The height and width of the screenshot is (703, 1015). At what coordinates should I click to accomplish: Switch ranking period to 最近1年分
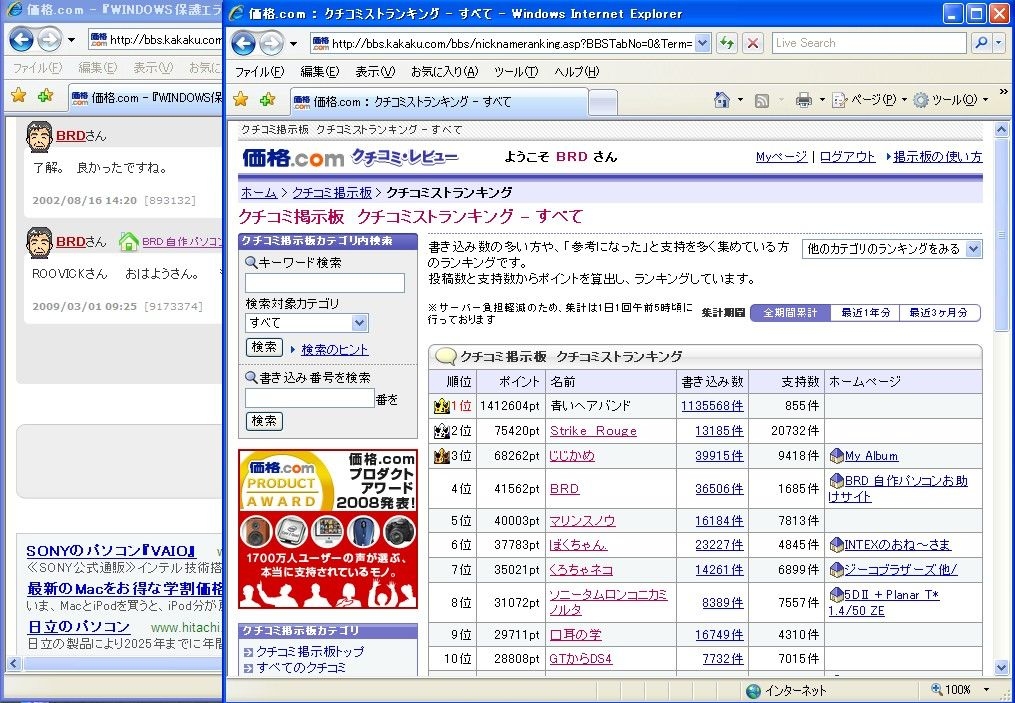(865, 313)
